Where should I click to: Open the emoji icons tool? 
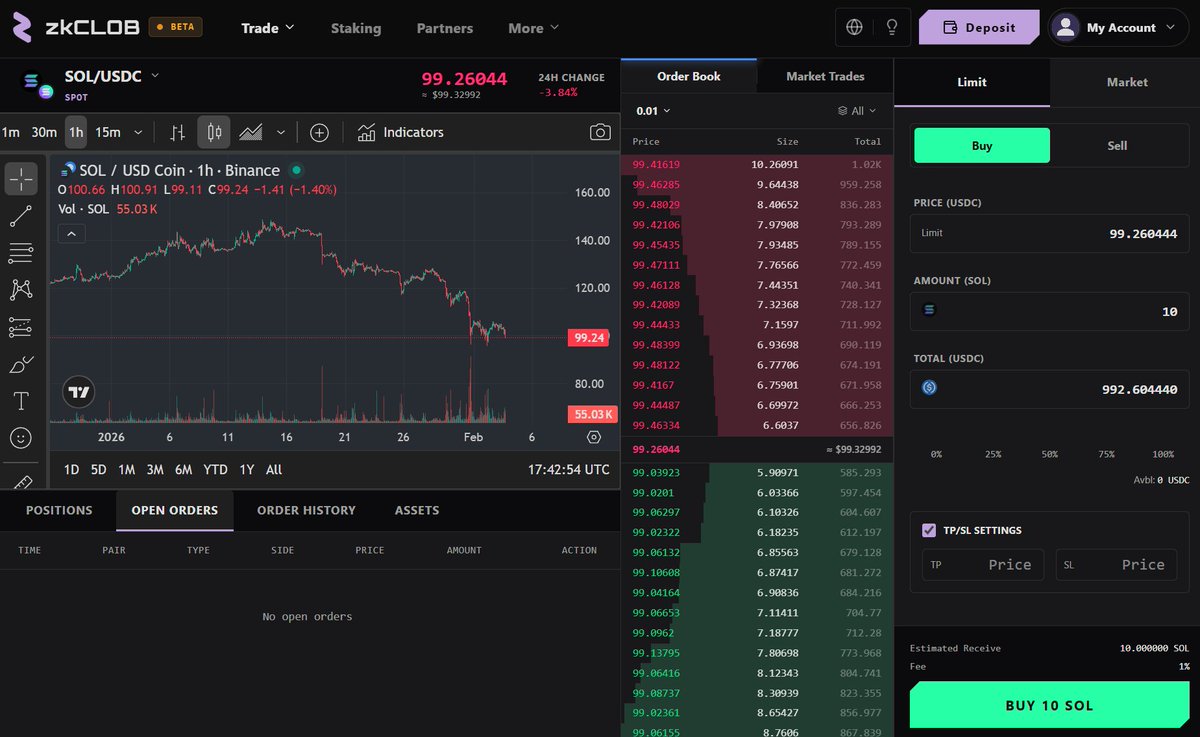(21, 438)
